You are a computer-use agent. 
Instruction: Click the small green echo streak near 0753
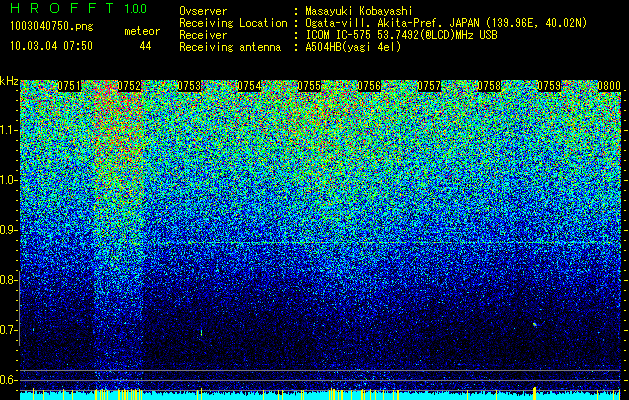click(201, 333)
